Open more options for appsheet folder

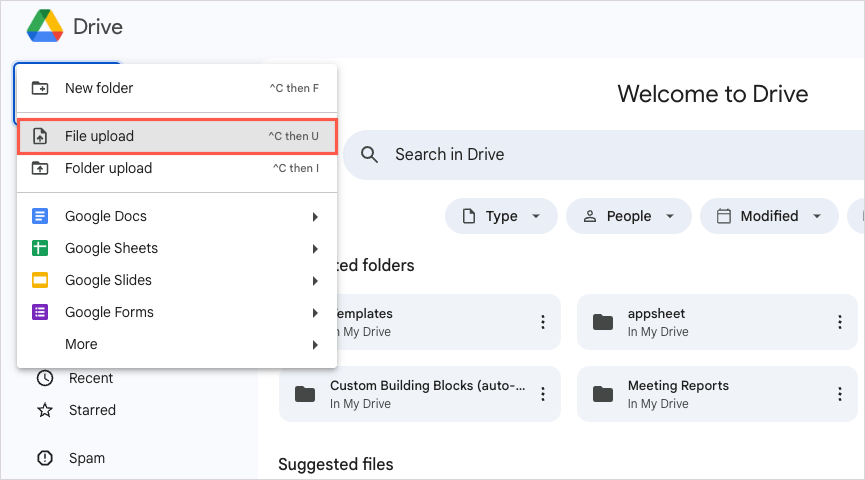coord(840,322)
